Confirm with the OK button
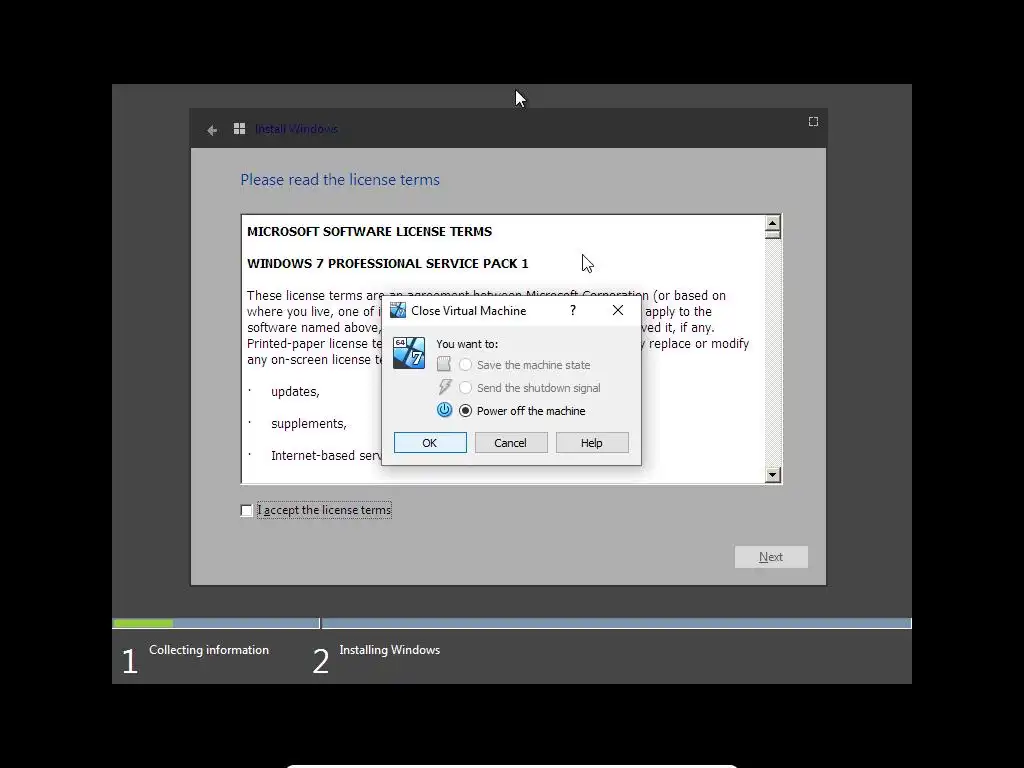 coord(430,443)
